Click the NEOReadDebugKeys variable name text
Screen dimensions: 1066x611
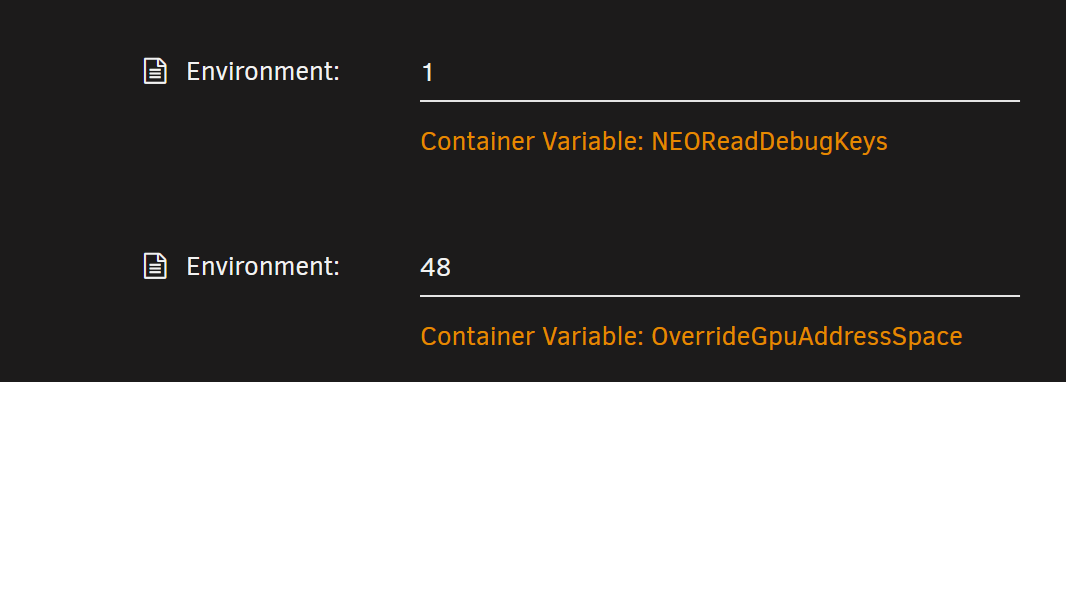coord(769,142)
